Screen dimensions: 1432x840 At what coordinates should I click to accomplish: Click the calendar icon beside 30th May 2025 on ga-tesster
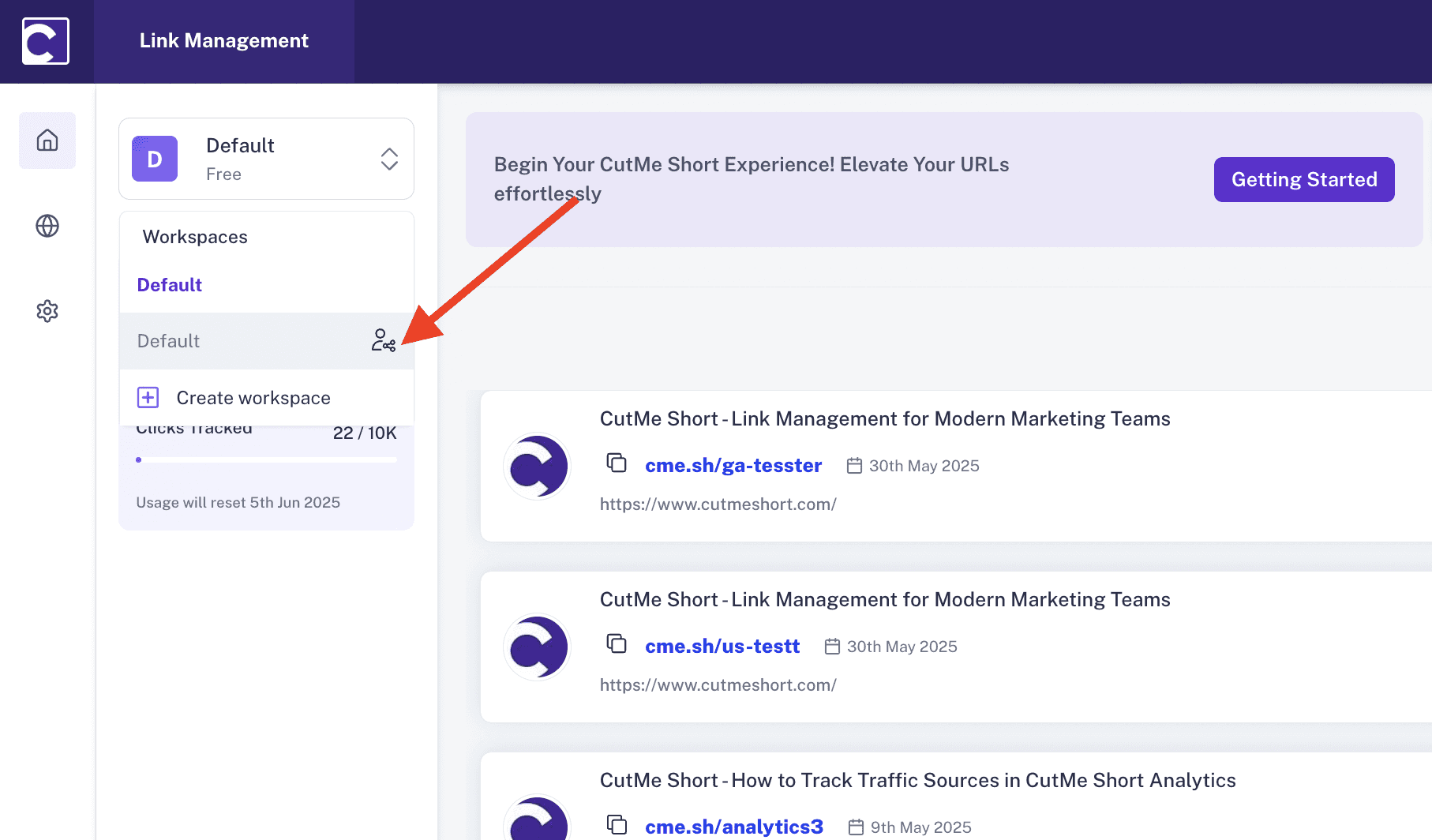[x=854, y=466]
